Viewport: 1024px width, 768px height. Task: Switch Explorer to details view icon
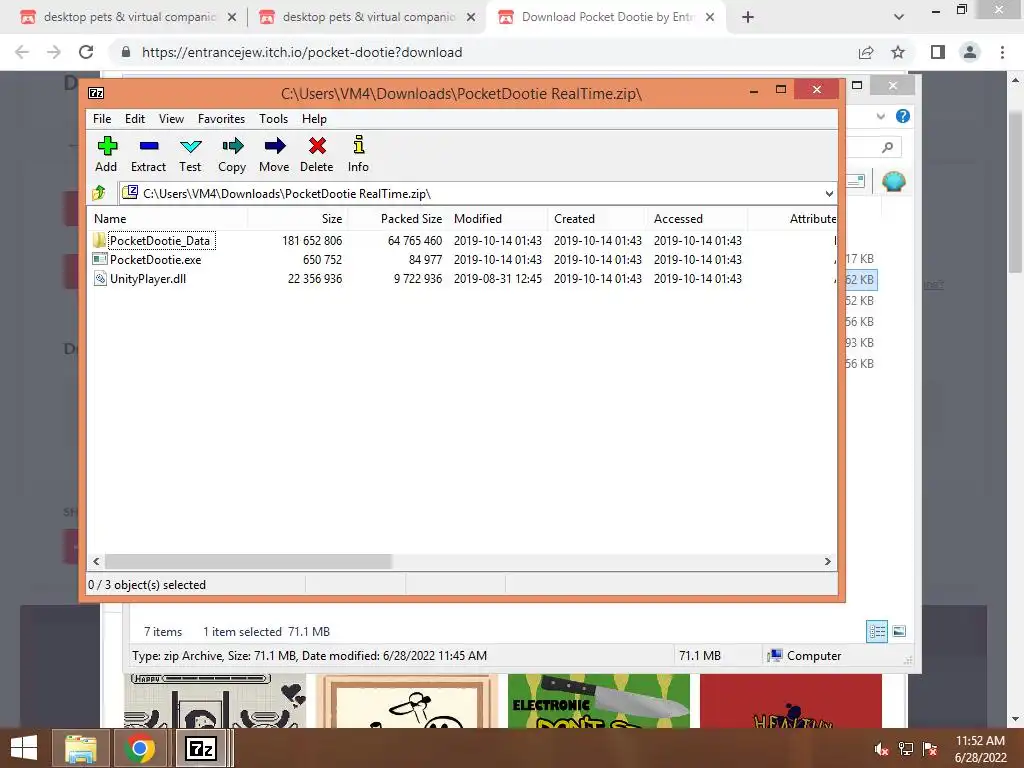click(x=876, y=632)
